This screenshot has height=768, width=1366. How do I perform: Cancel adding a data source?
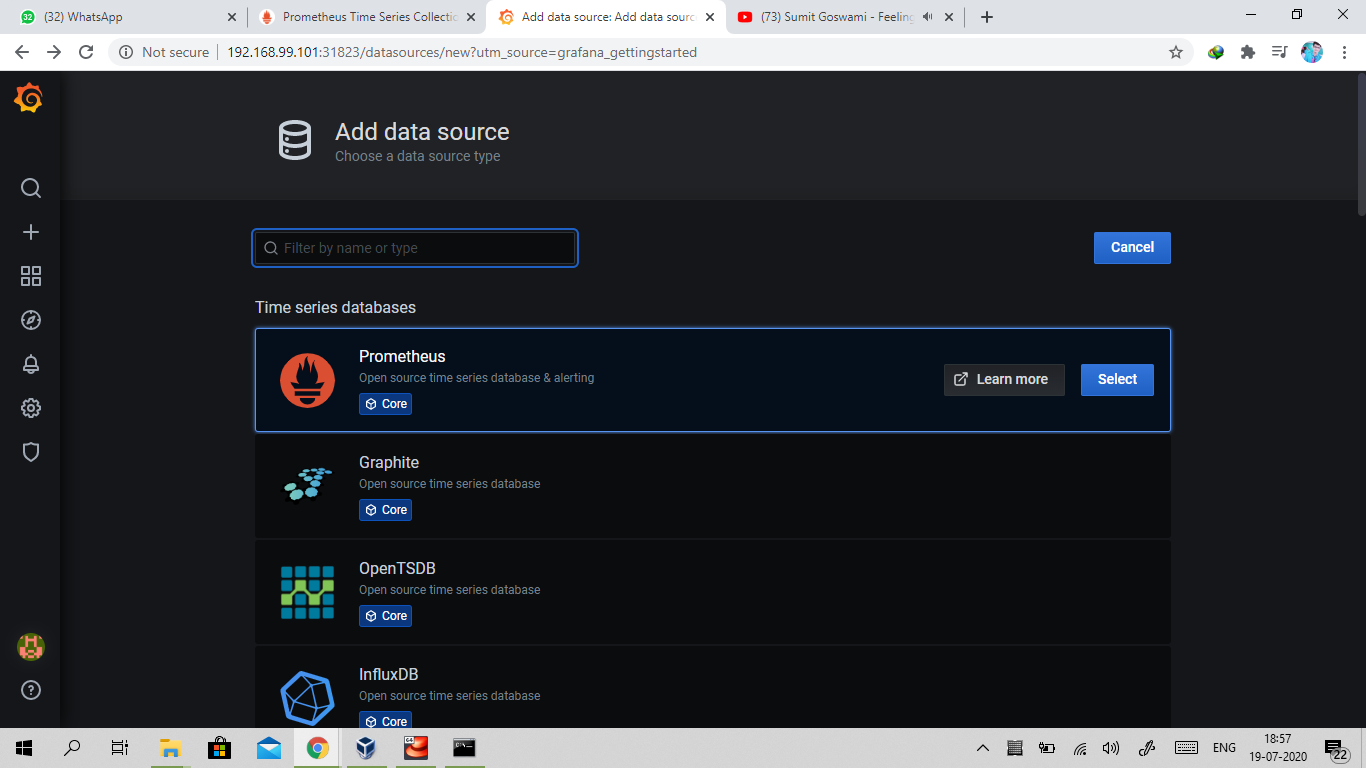tap(1132, 247)
